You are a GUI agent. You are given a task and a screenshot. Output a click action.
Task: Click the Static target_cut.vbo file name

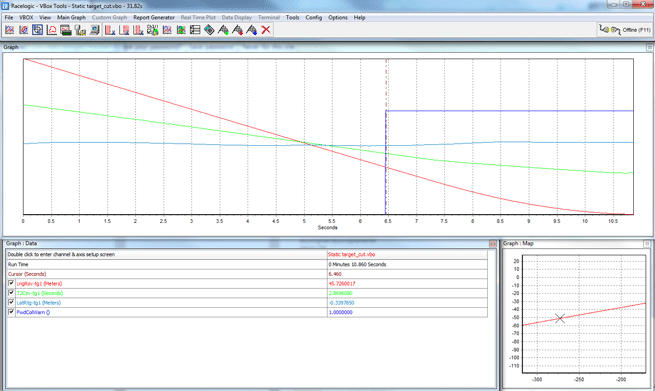pos(351,254)
